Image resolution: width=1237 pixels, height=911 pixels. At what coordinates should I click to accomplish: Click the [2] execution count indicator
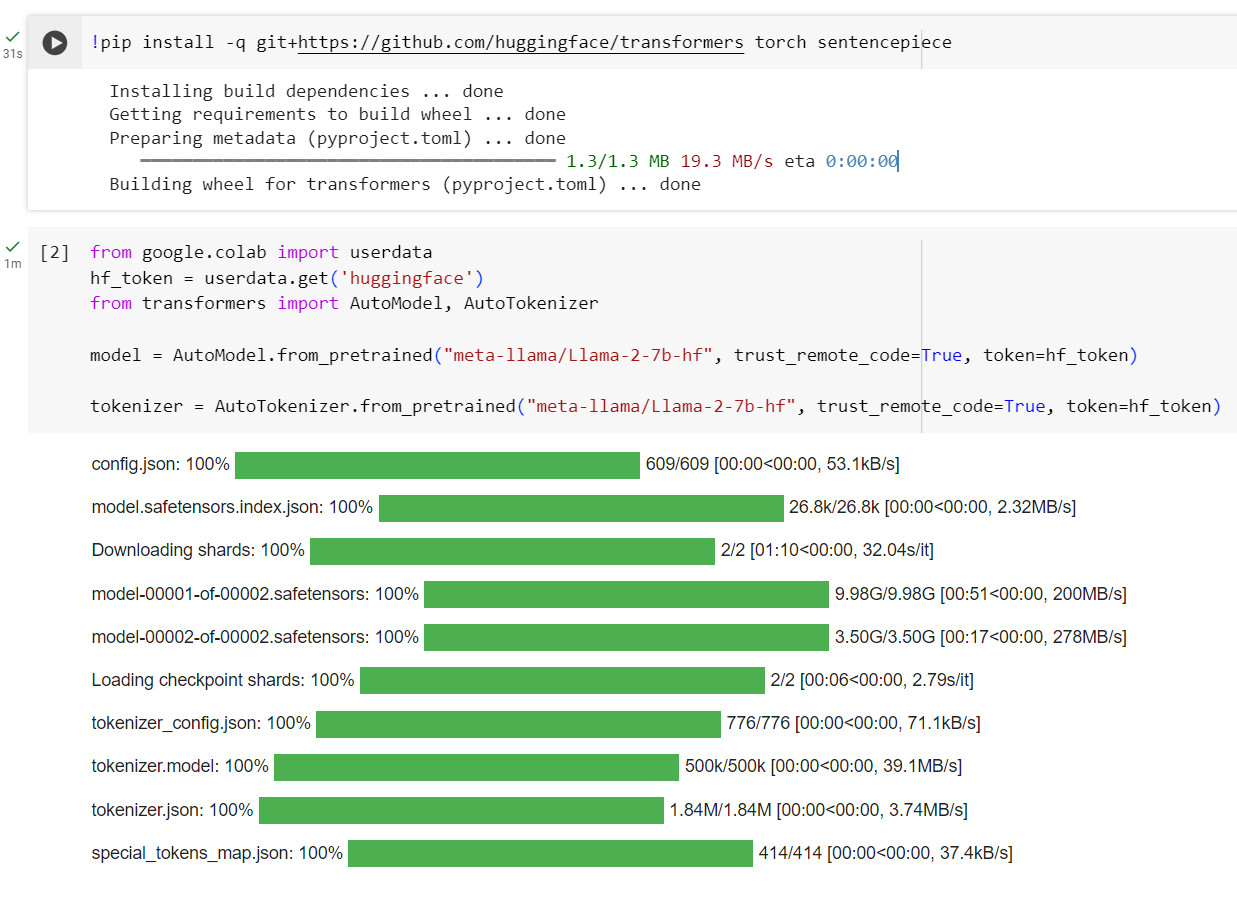coord(55,252)
